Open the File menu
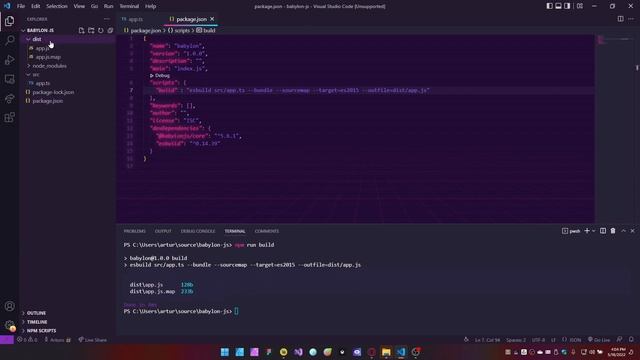The width and height of the screenshot is (640, 360). (x=21, y=6)
